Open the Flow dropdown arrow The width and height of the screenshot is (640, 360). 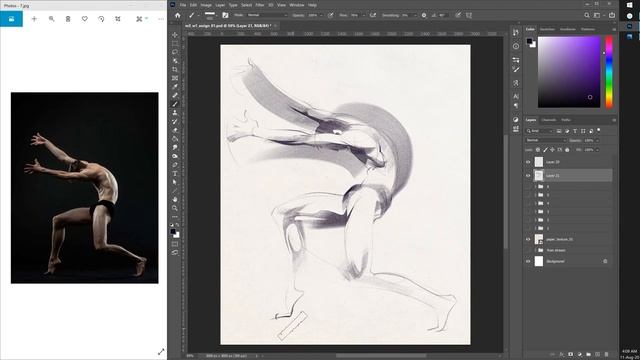point(363,16)
